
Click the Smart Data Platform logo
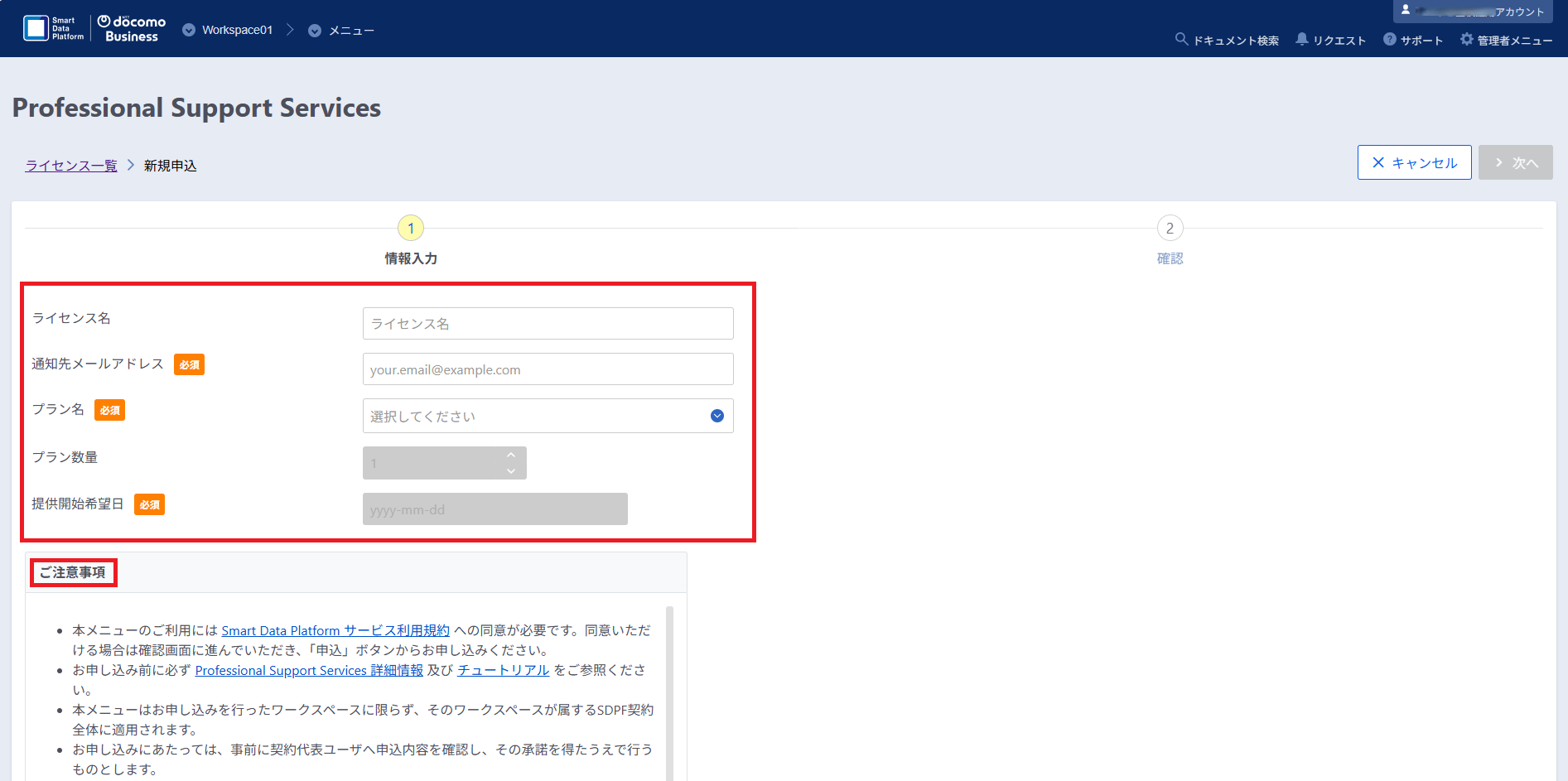(x=54, y=28)
